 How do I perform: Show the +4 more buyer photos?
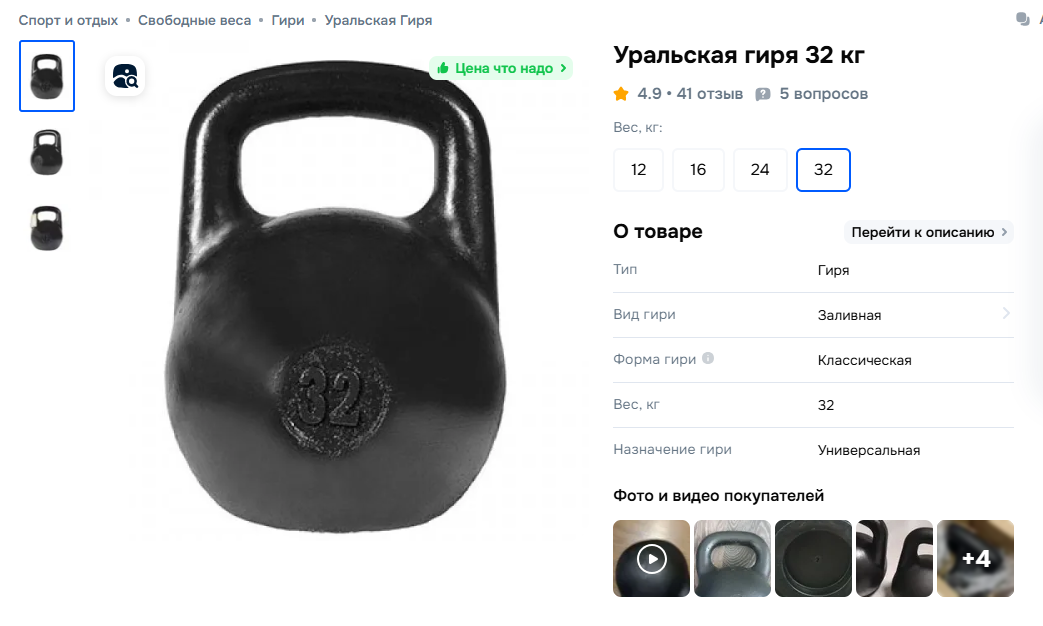pos(975,558)
